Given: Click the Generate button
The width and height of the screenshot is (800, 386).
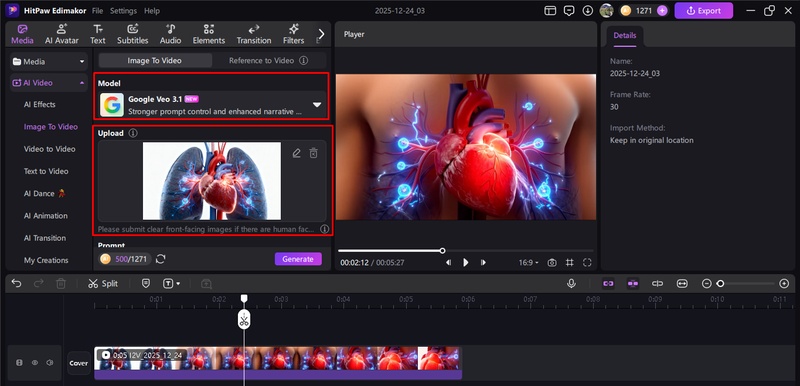Looking at the screenshot, I should (x=298, y=259).
